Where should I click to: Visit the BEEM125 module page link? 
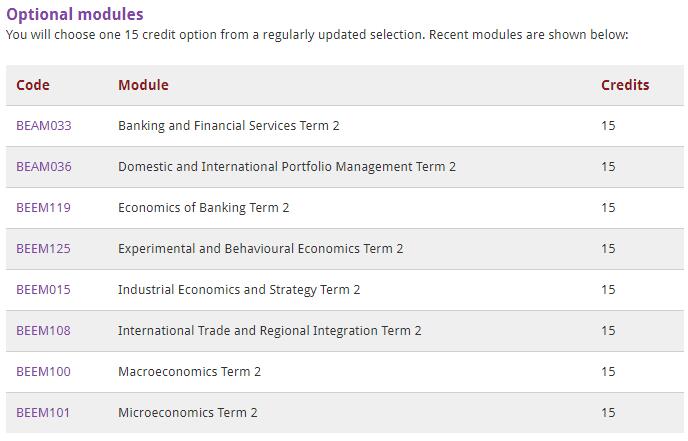(x=44, y=249)
